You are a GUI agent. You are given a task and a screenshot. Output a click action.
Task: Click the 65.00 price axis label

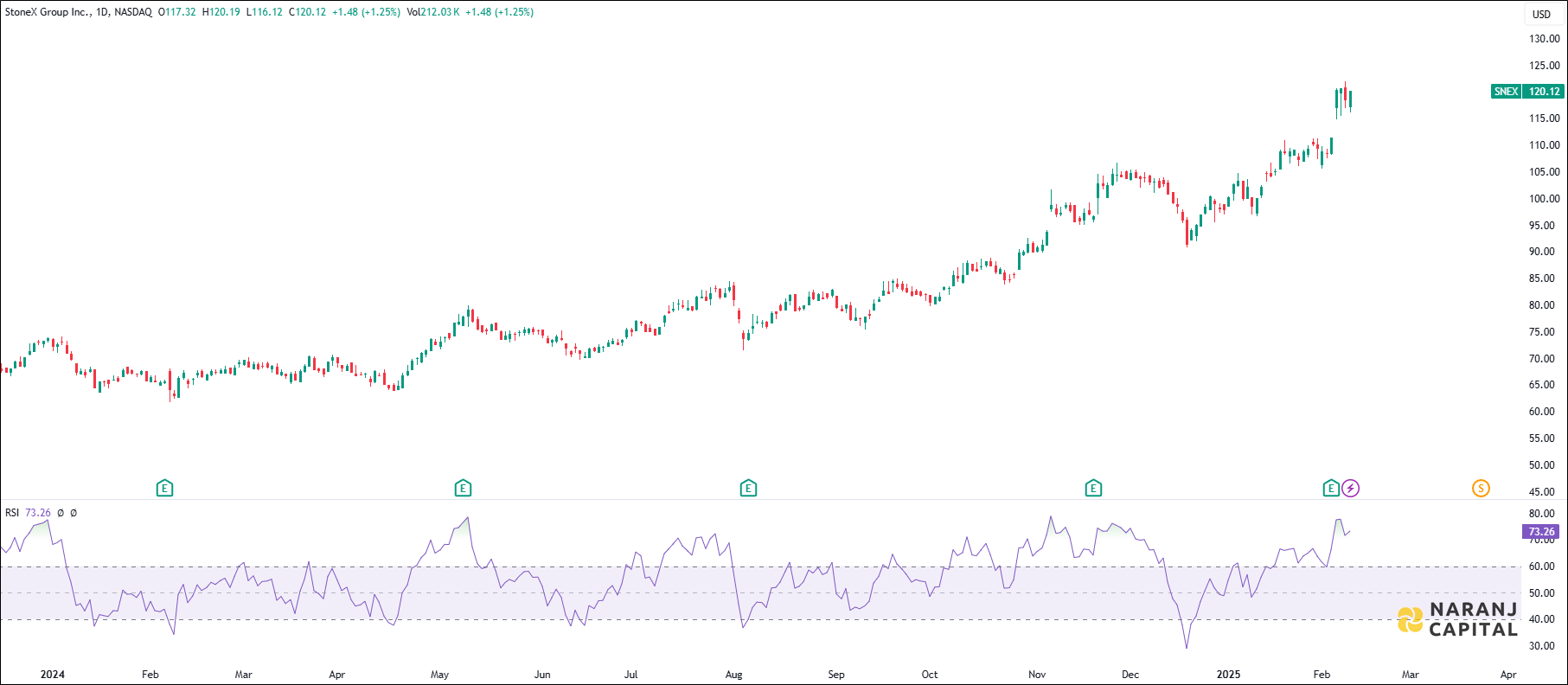[1542, 385]
